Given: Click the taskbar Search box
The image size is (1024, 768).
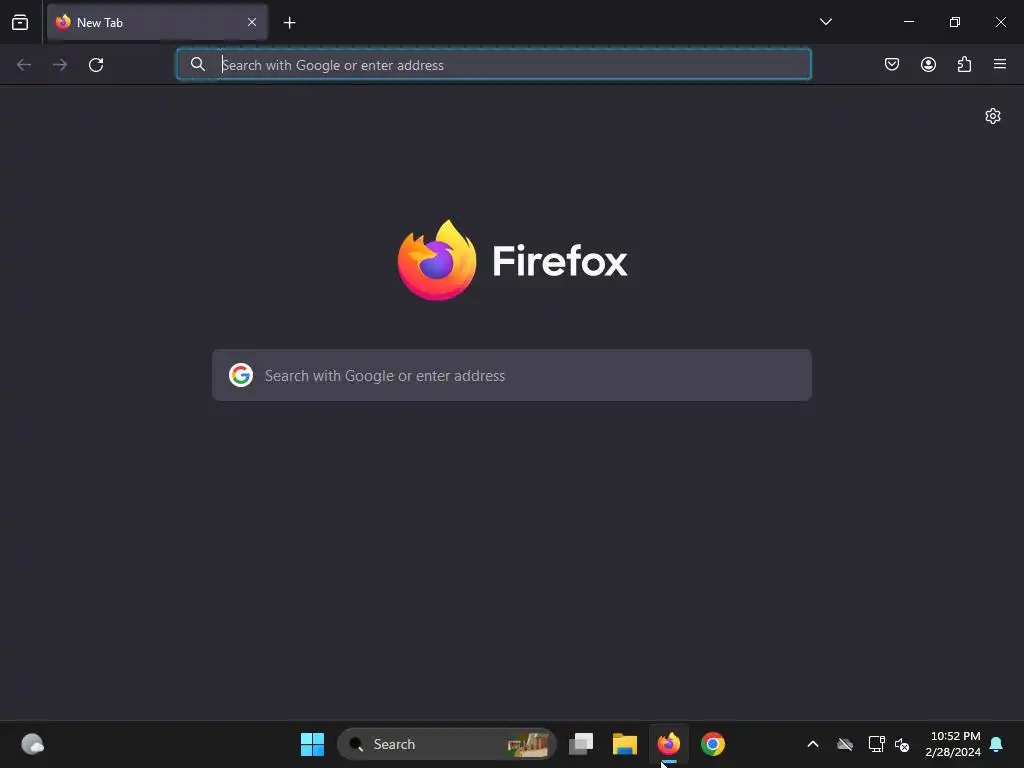Looking at the screenshot, I should pos(447,744).
